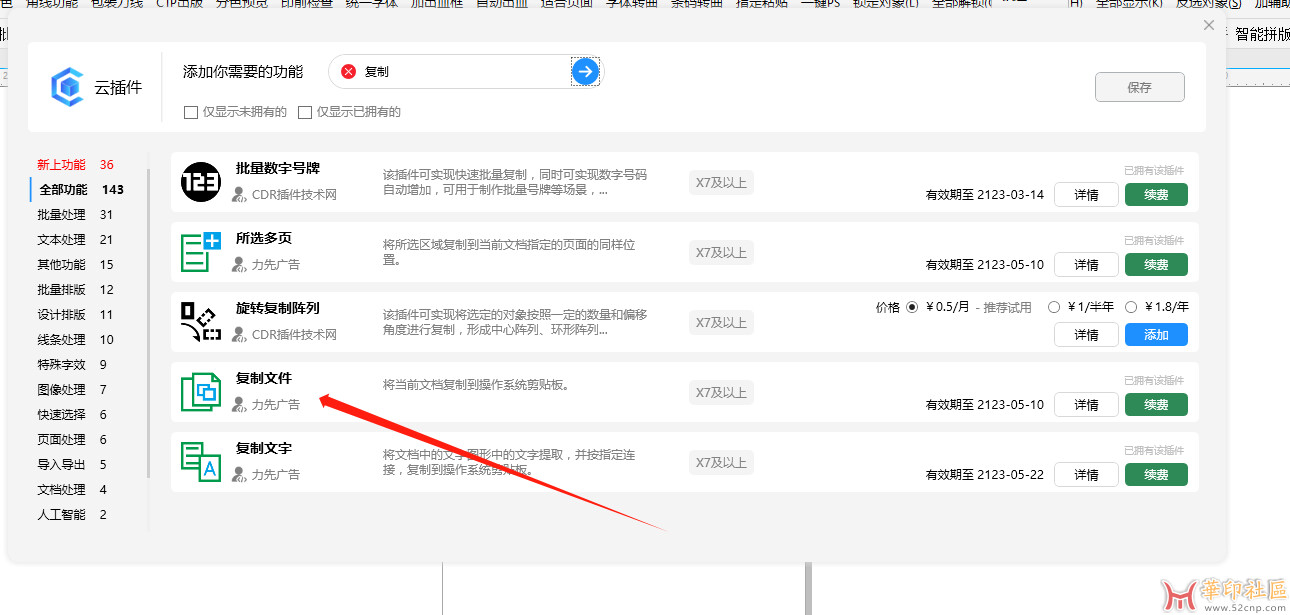Click the blue arrow search button
The width and height of the screenshot is (1290, 615).
click(585, 71)
